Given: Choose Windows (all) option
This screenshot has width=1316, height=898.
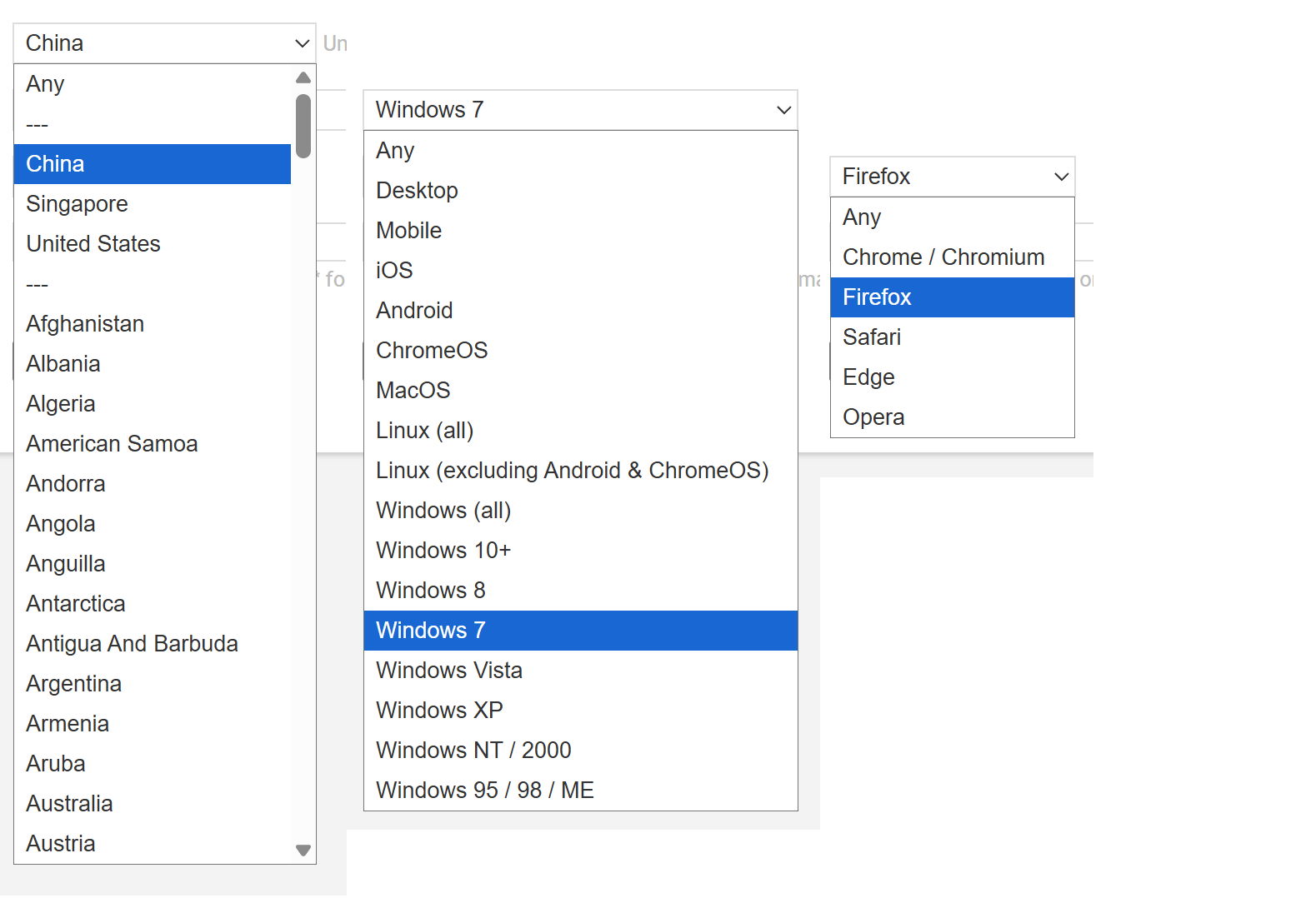Looking at the screenshot, I should (581, 511).
